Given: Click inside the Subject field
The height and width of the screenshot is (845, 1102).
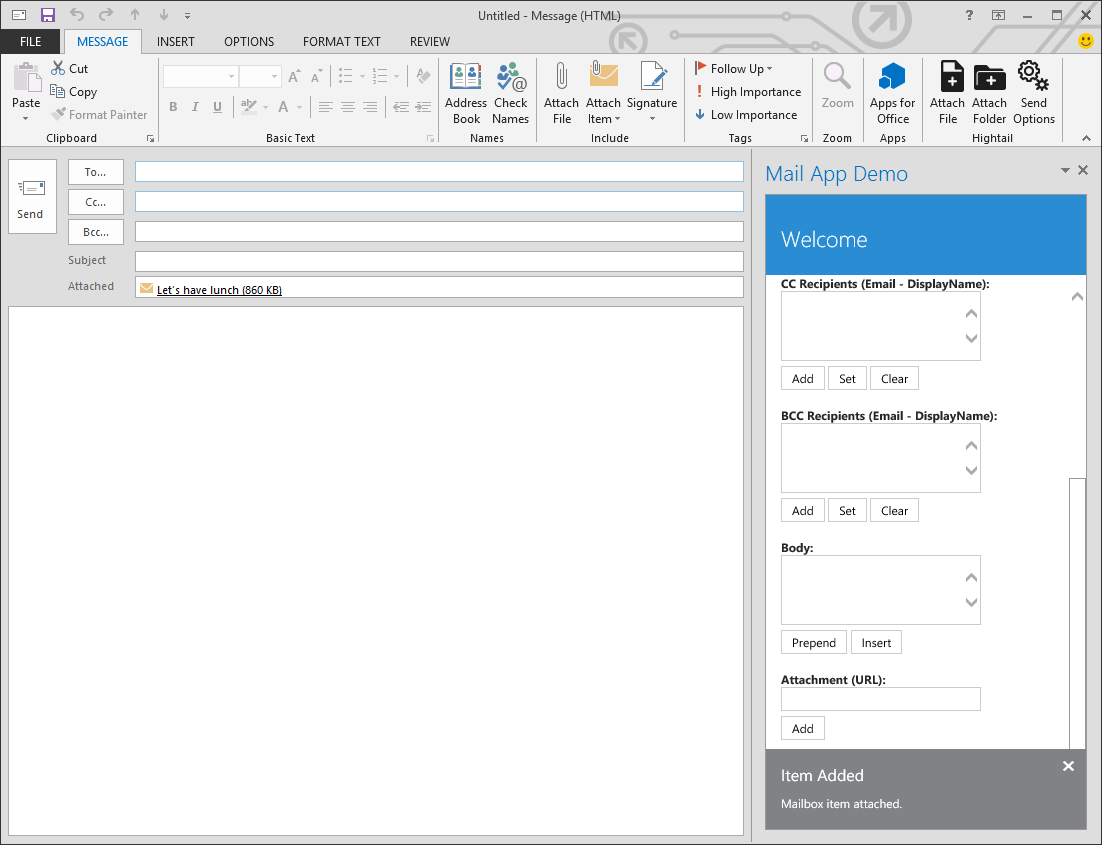Looking at the screenshot, I should (x=438, y=260).
